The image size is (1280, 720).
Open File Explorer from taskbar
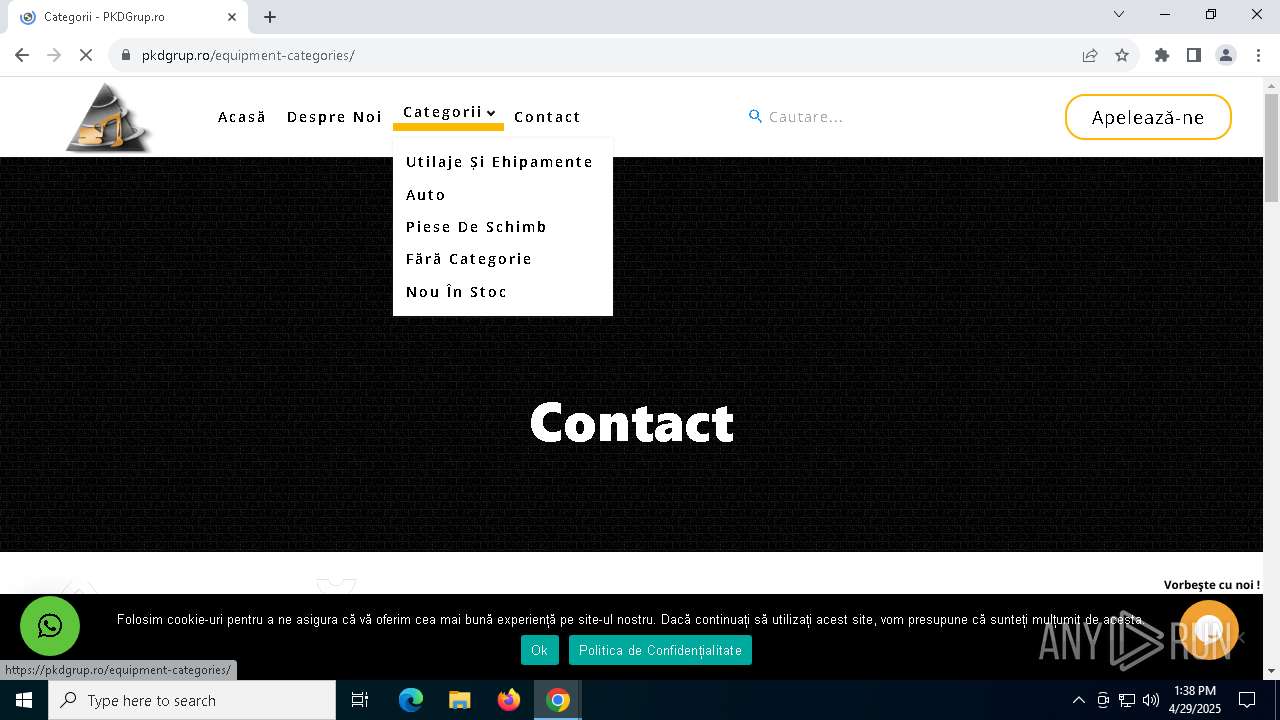click(x=460, y=700)
